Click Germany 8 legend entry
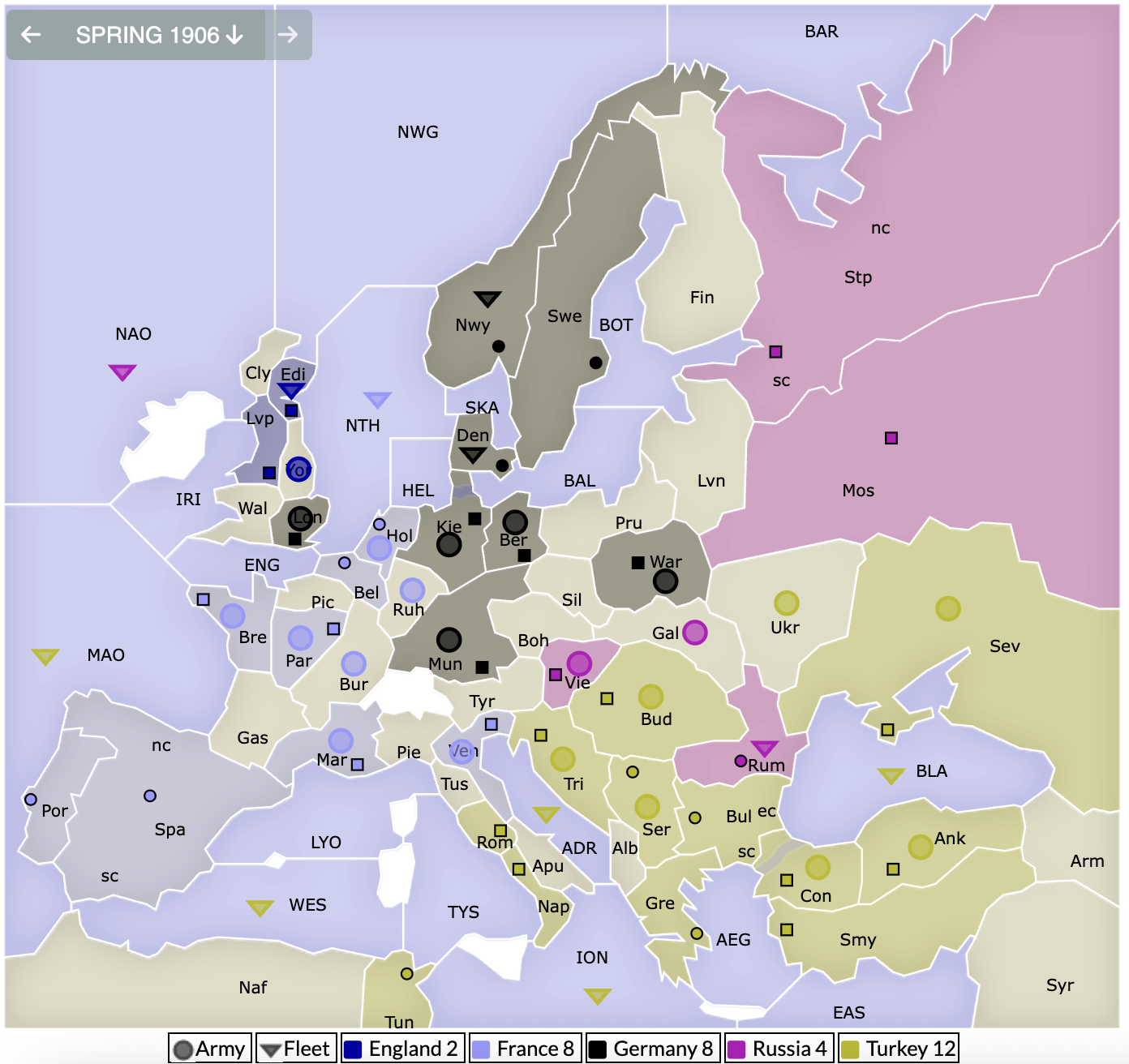1129x1064 pixels. (651, 1049)
